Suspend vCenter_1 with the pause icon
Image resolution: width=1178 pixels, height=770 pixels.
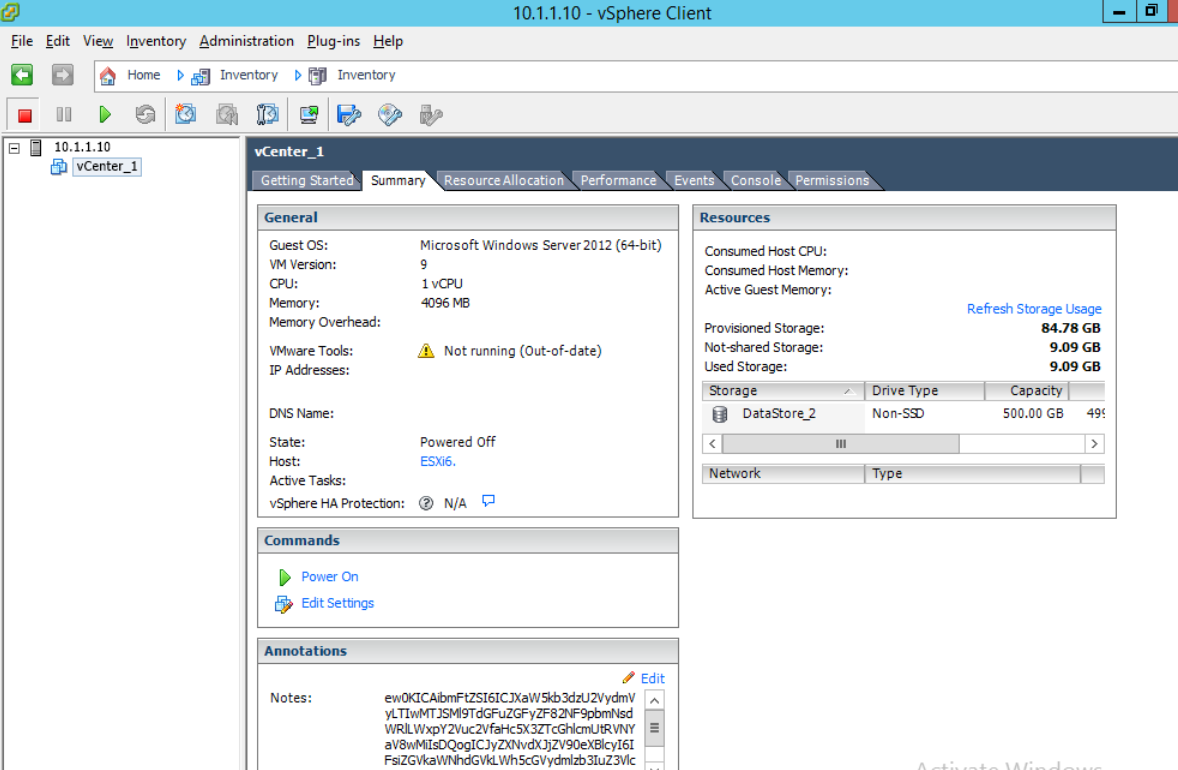[64, 114]
